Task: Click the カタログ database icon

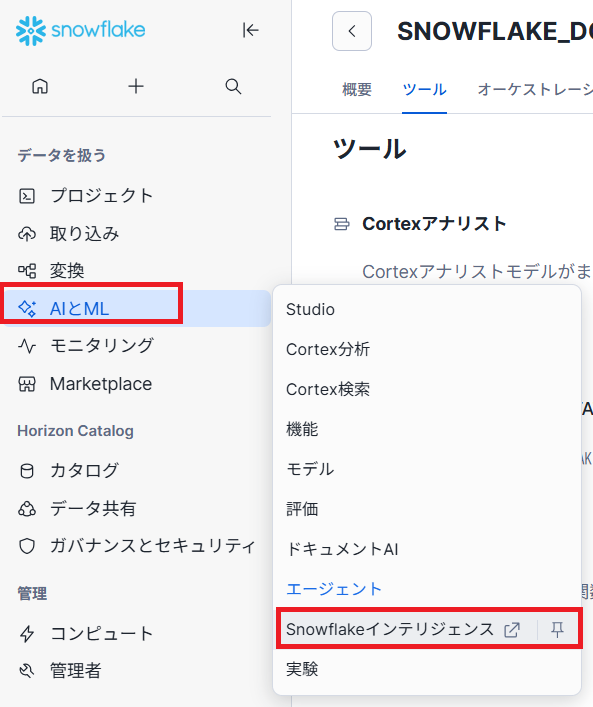Action: [x=27, y=471]
